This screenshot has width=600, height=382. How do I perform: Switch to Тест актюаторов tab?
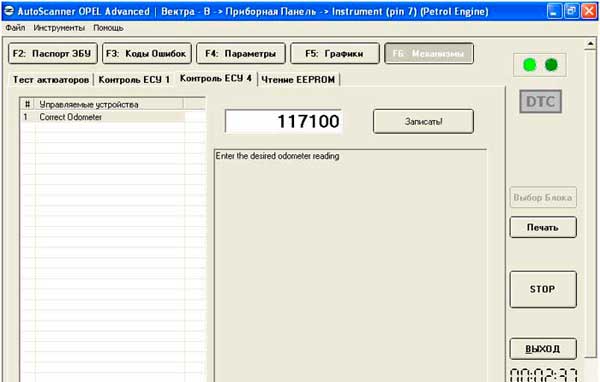tap(51, 80)
